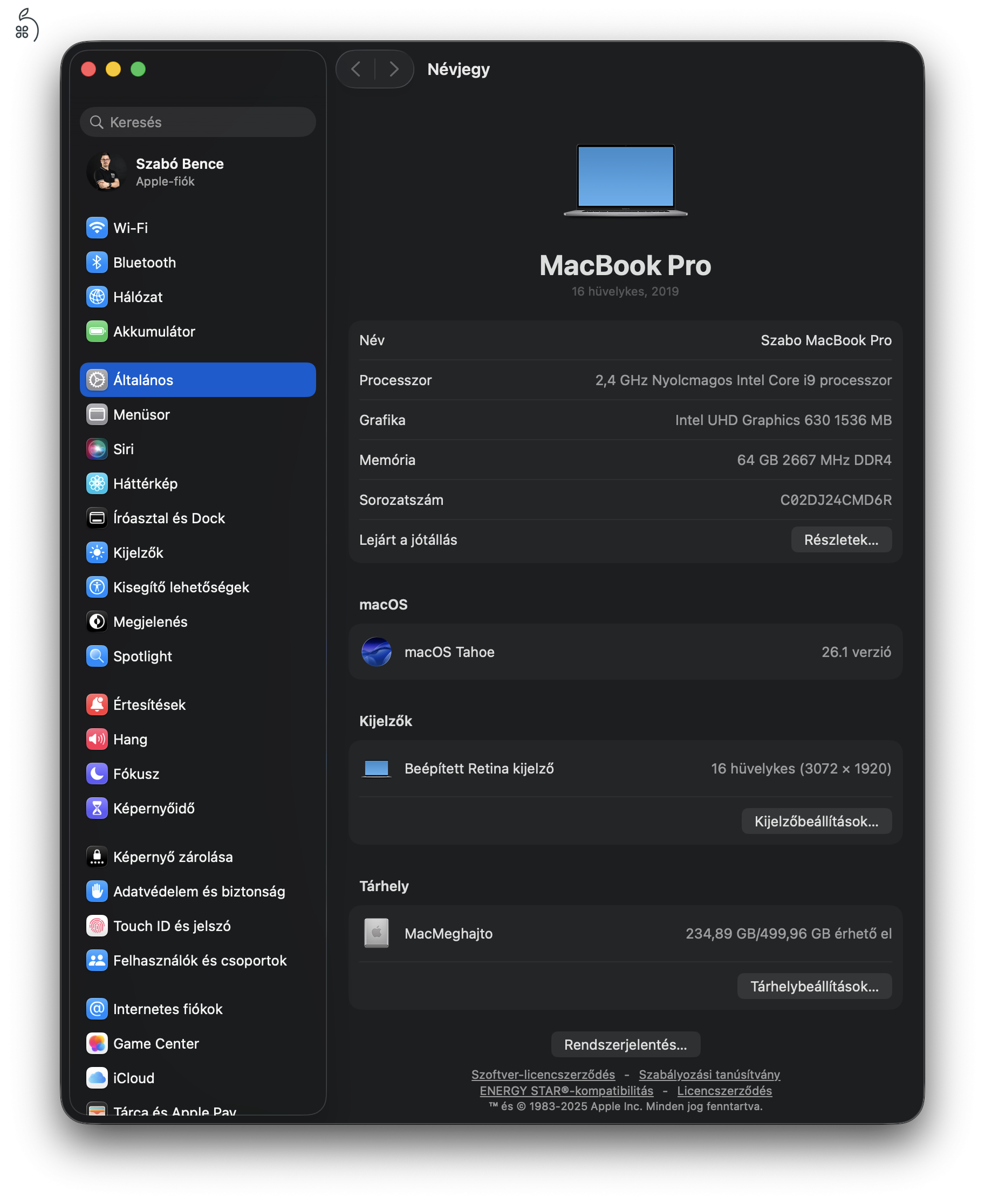Open the Szoftver-licencszerződés link

pos(543,1074)
